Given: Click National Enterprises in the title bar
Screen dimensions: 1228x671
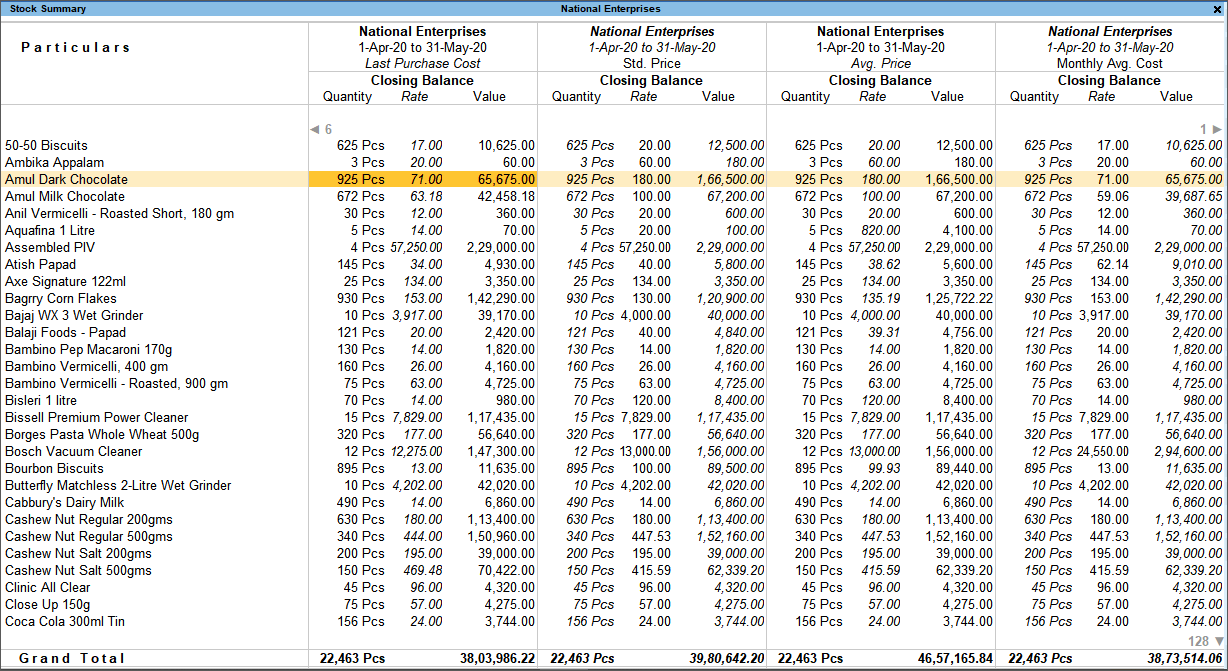Looking at the screenshot, I should coord(610,9).
